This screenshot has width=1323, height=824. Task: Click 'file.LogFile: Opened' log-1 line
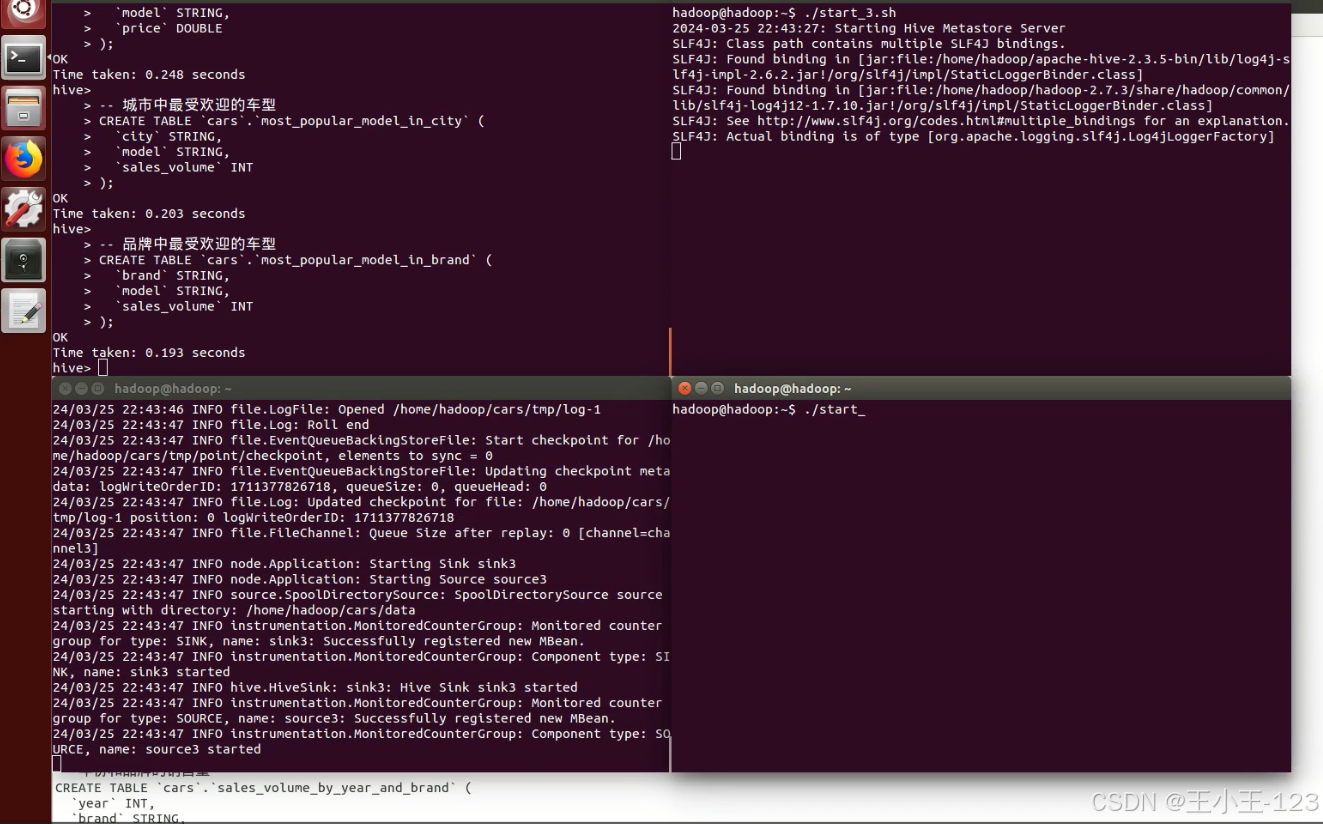(x=327, y=410)
